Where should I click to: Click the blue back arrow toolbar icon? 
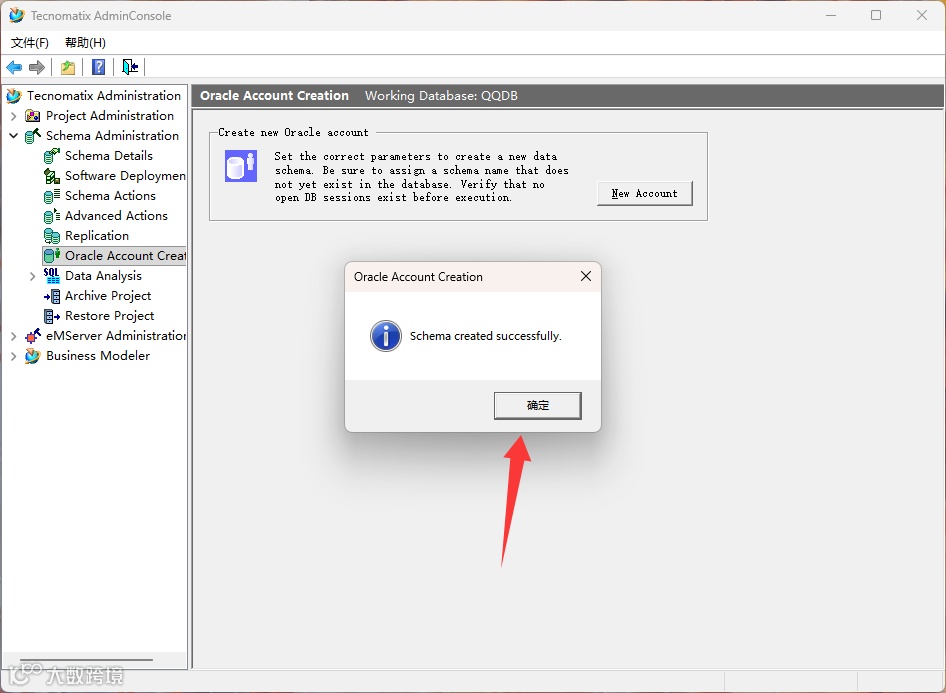(14, 68)
